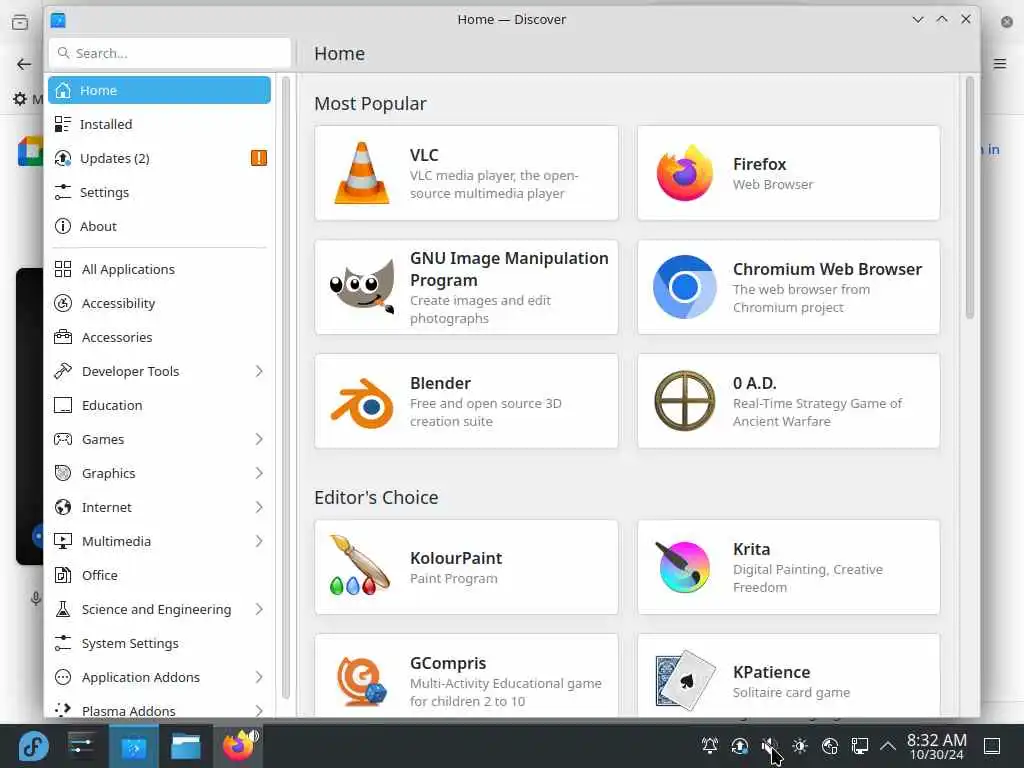Viewport: 1024px width, 768px height.
Task: Expand the Plasma Addons arrow
Action: point(259,711)
